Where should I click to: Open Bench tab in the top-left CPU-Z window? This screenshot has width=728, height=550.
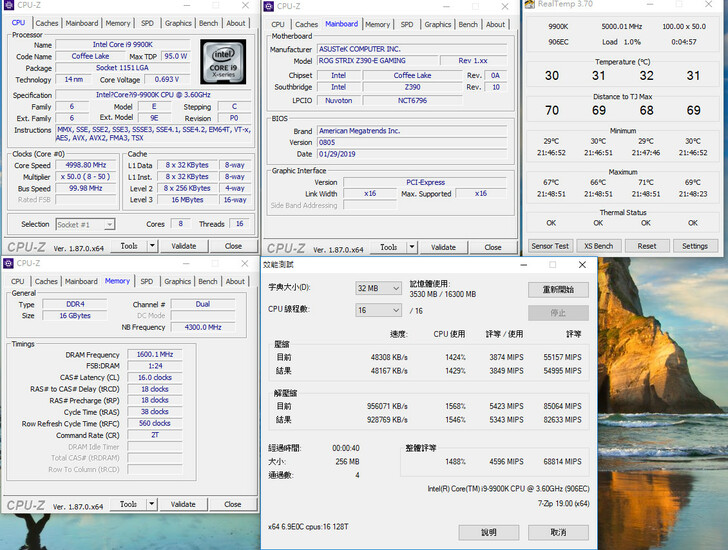point(208,23)
